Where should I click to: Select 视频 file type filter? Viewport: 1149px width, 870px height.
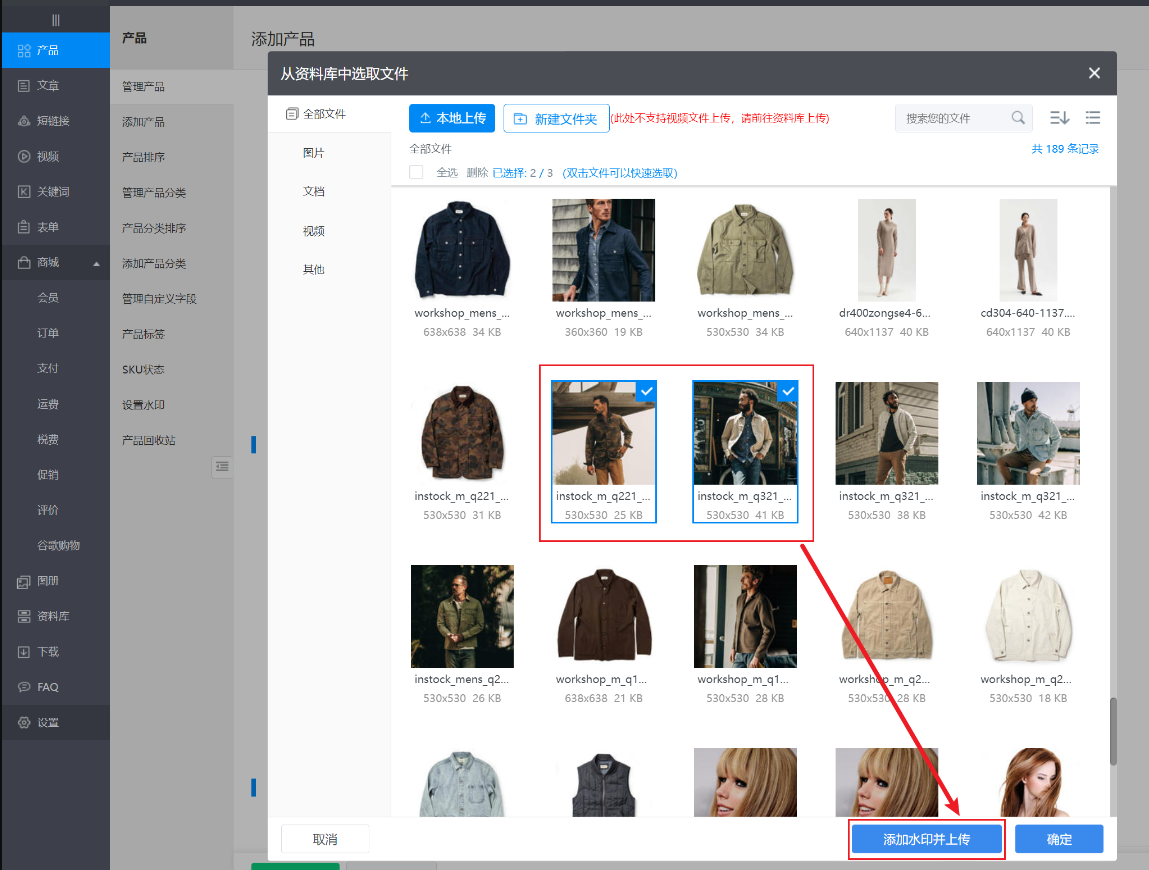point(314,231)
